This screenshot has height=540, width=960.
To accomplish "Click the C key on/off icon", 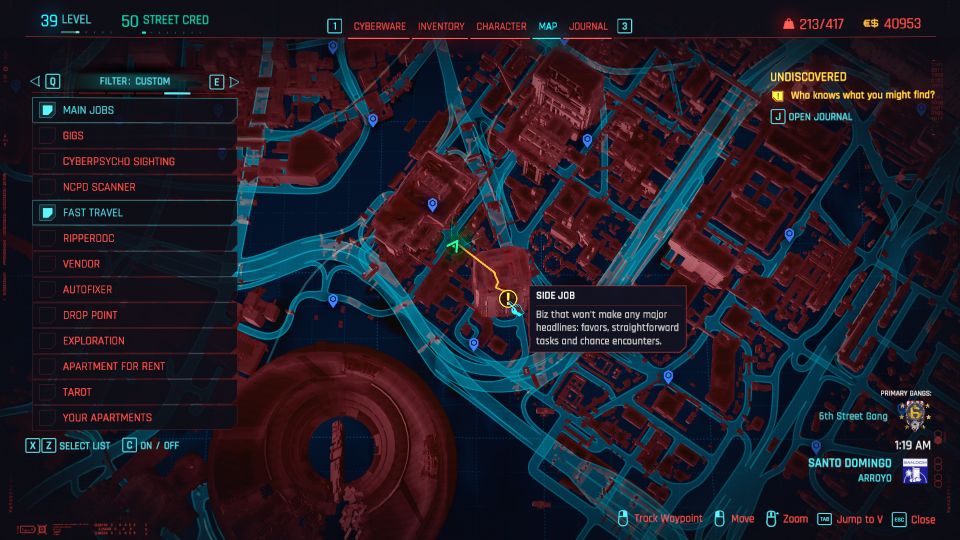I will (129, 445).
